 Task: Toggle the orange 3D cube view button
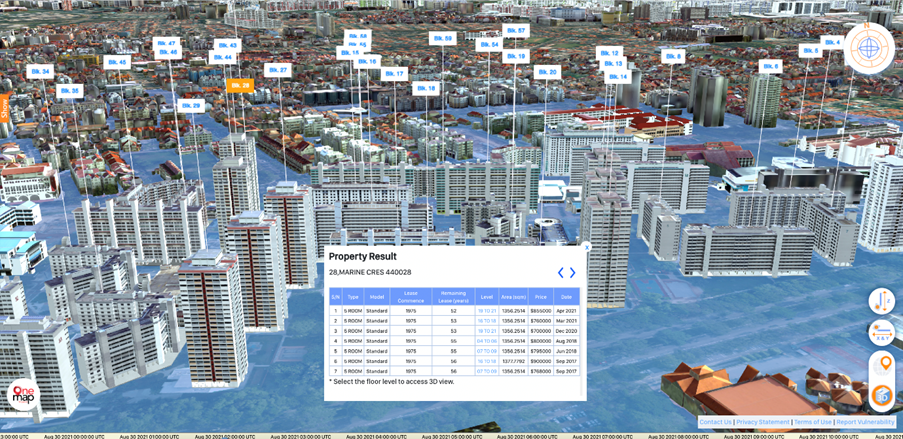click(882, 396)
